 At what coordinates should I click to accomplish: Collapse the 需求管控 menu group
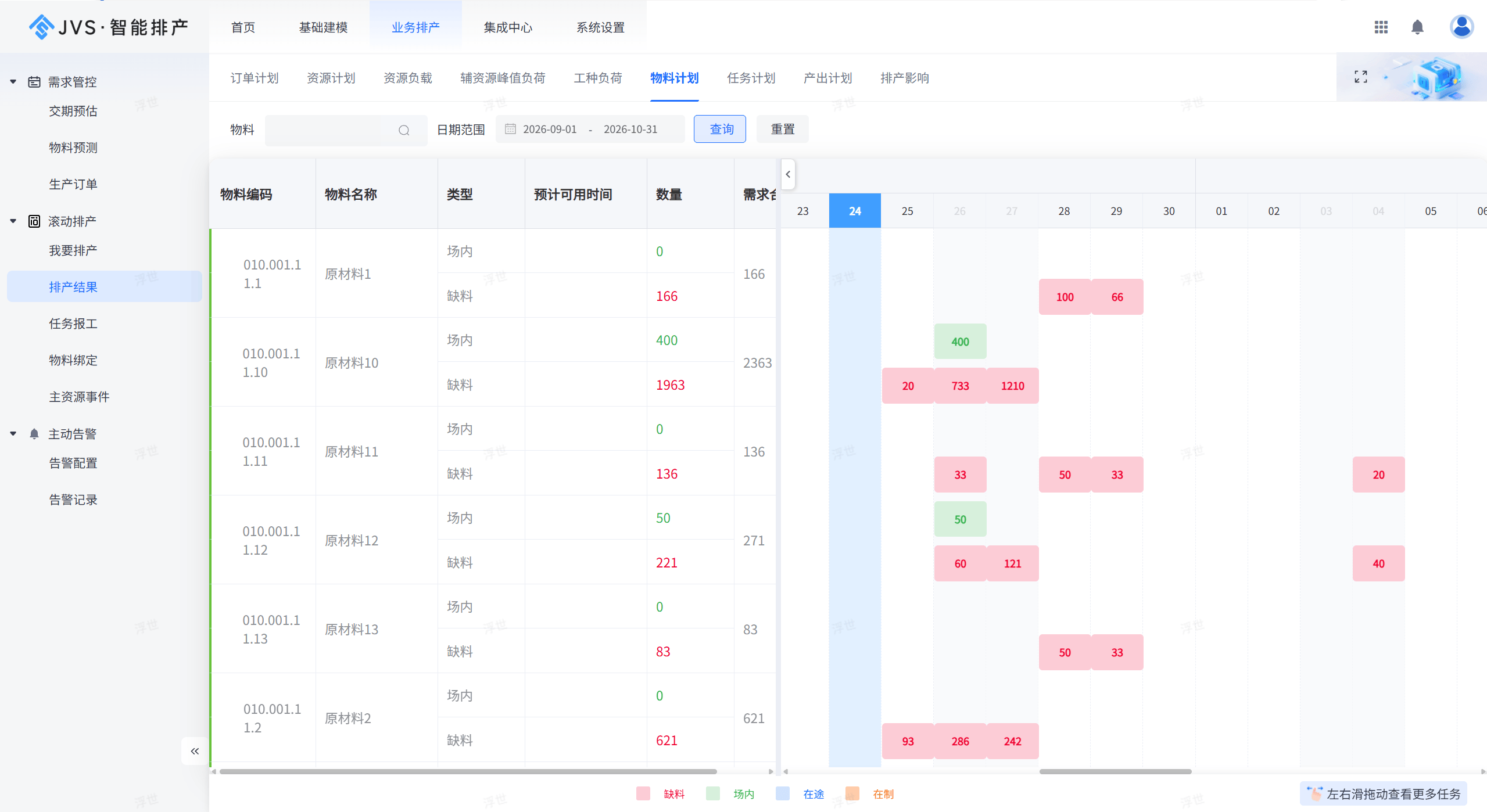pos(13,82)
